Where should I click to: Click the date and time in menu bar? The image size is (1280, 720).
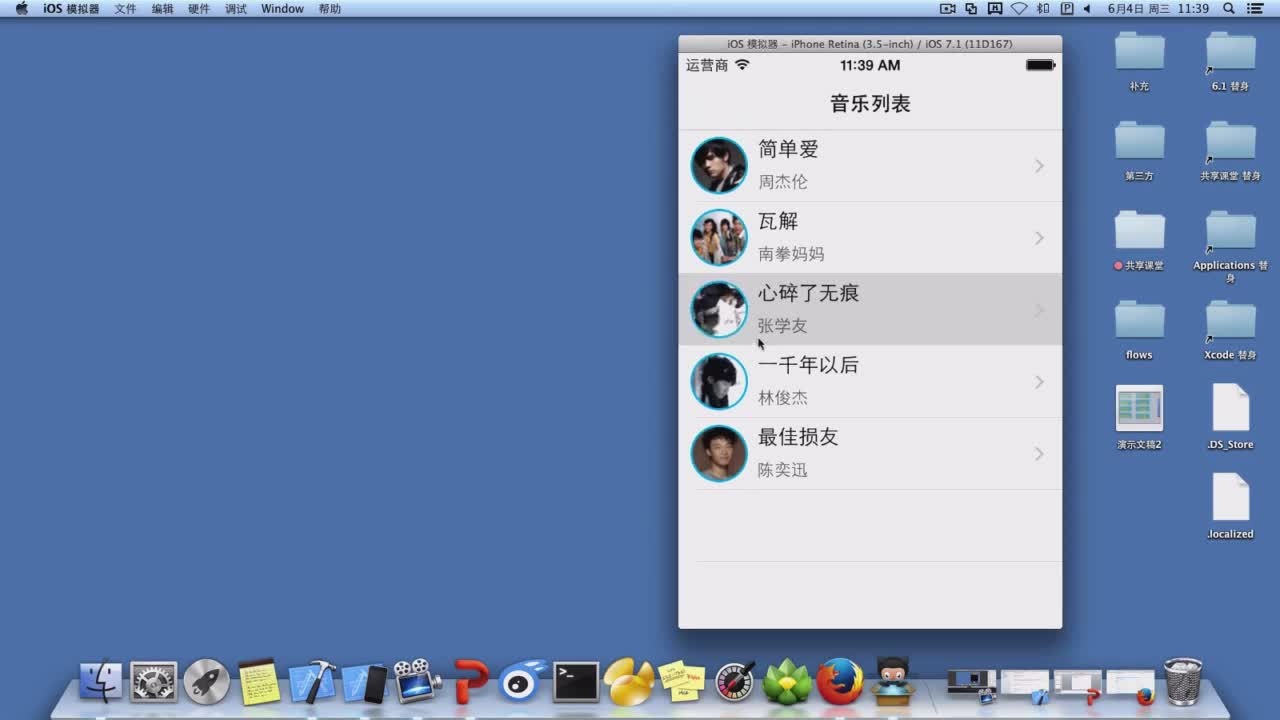(1158, 9)
